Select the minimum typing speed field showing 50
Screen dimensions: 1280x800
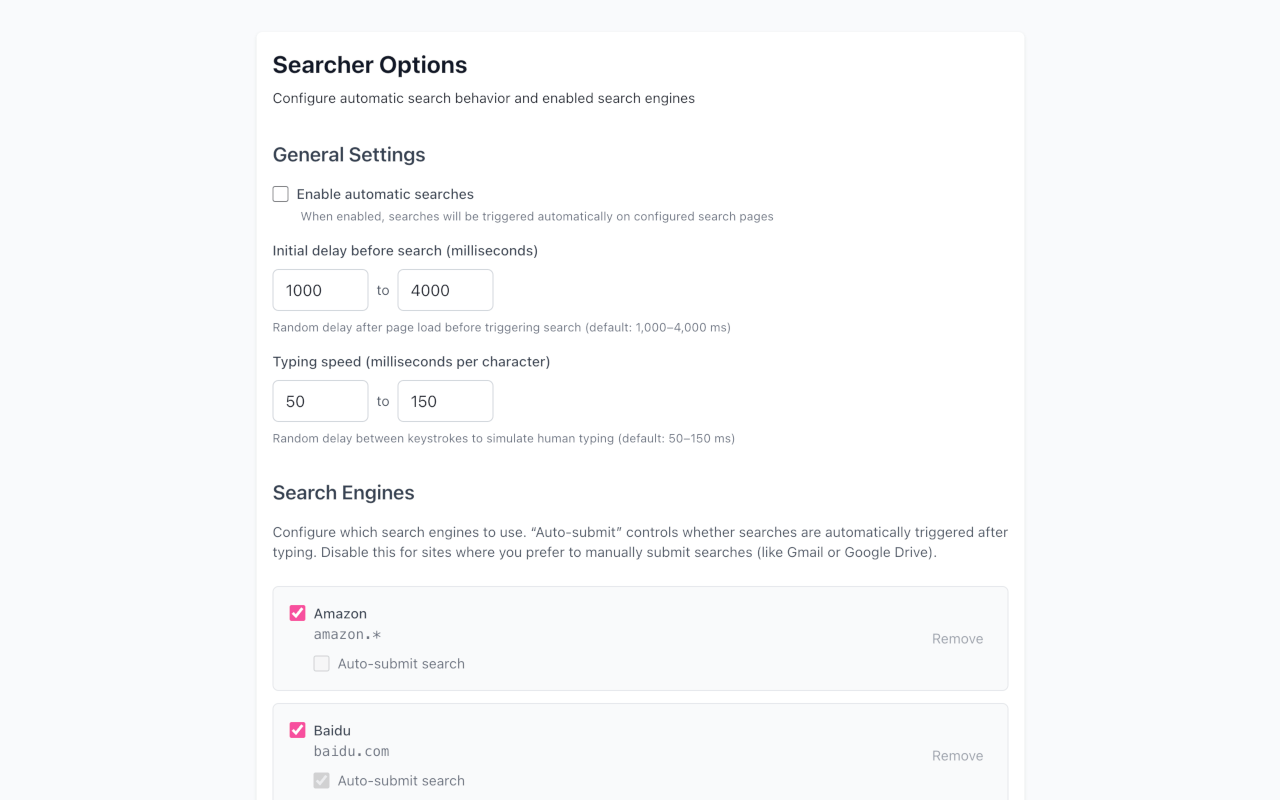pos(320,400)
